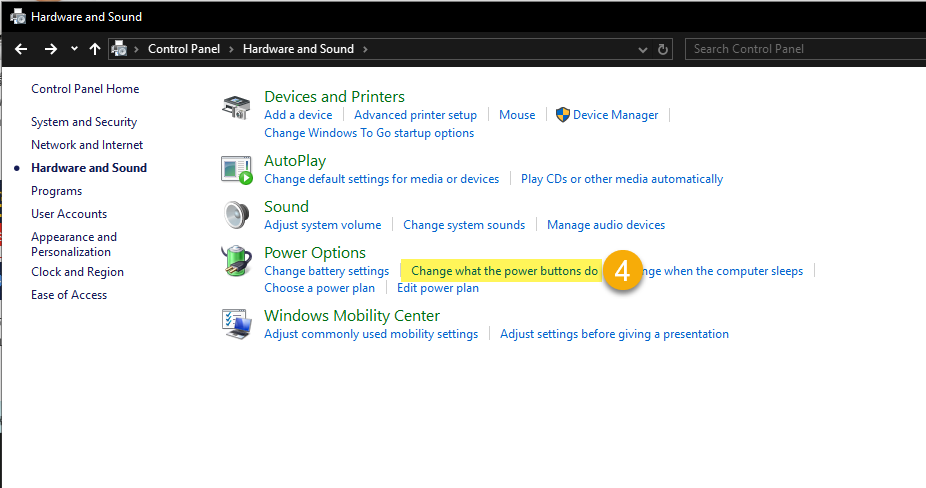Open Programs category

pyautogui.click(x=57, y=191)
